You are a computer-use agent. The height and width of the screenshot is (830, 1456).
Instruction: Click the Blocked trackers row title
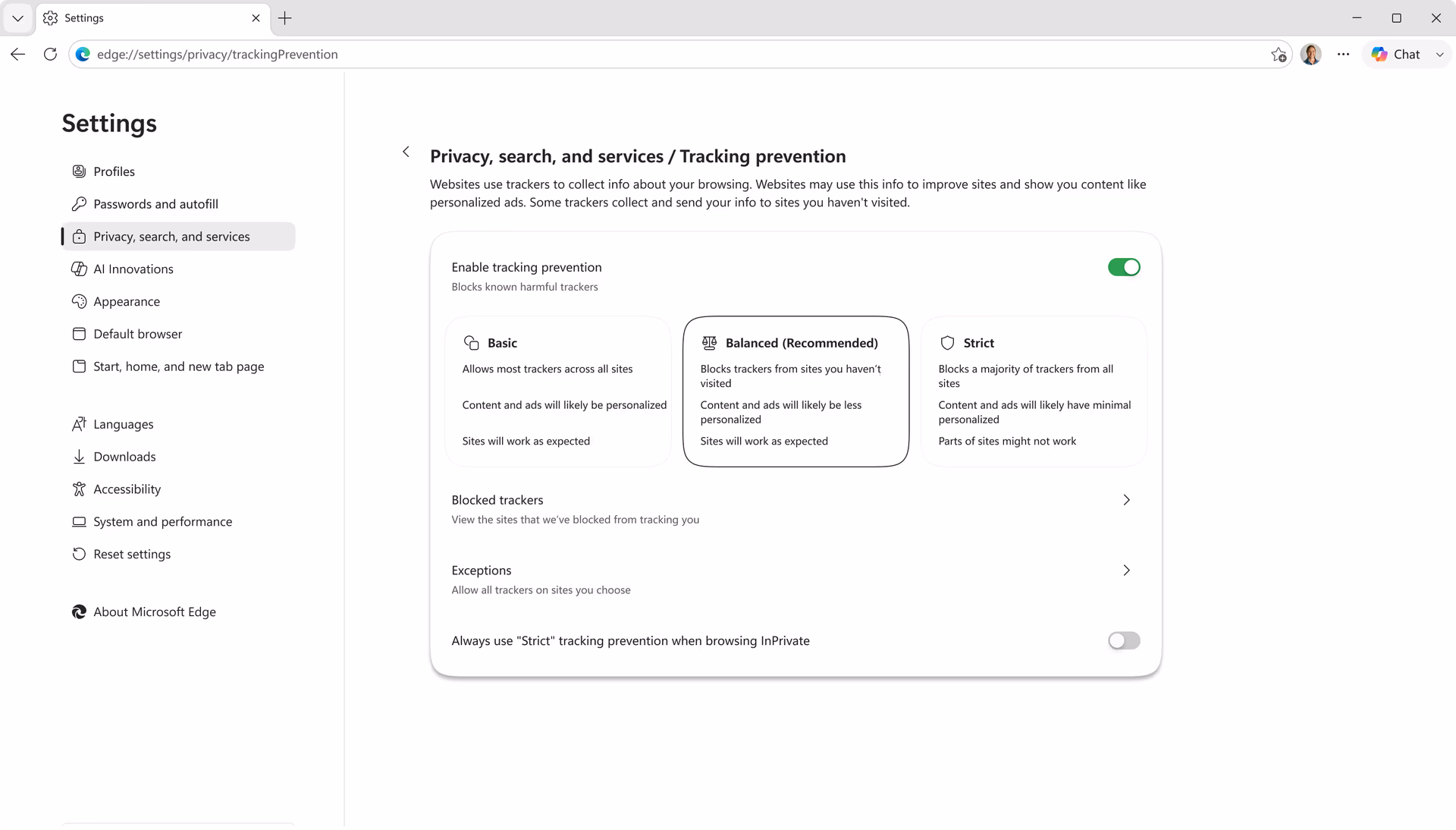coord(497,500)
